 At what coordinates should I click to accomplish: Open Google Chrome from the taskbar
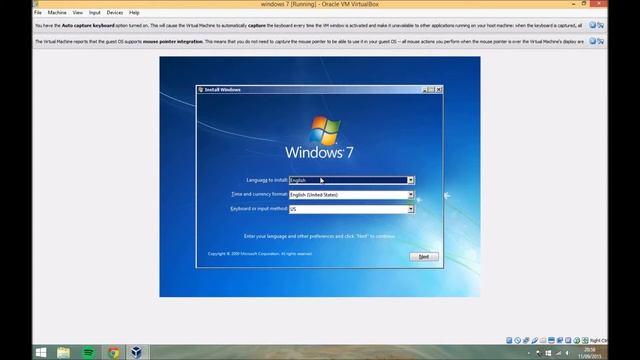pos(113,352)
